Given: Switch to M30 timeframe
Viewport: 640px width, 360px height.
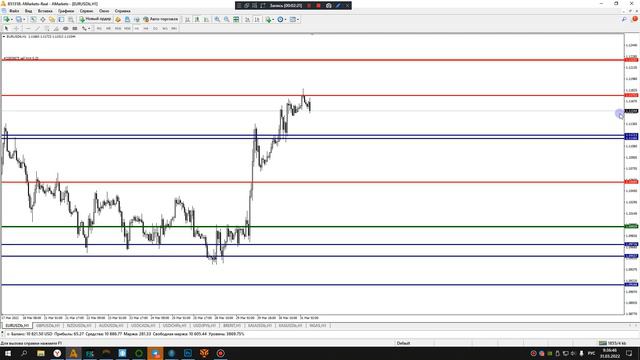Looking at the screenshot, I should click(x=127, y=29).
